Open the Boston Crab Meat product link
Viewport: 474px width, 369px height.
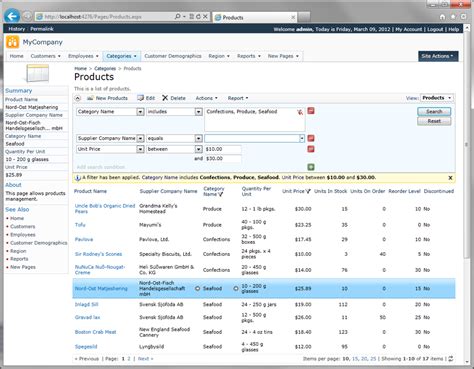pyautogui.click(x=95, y=332)
